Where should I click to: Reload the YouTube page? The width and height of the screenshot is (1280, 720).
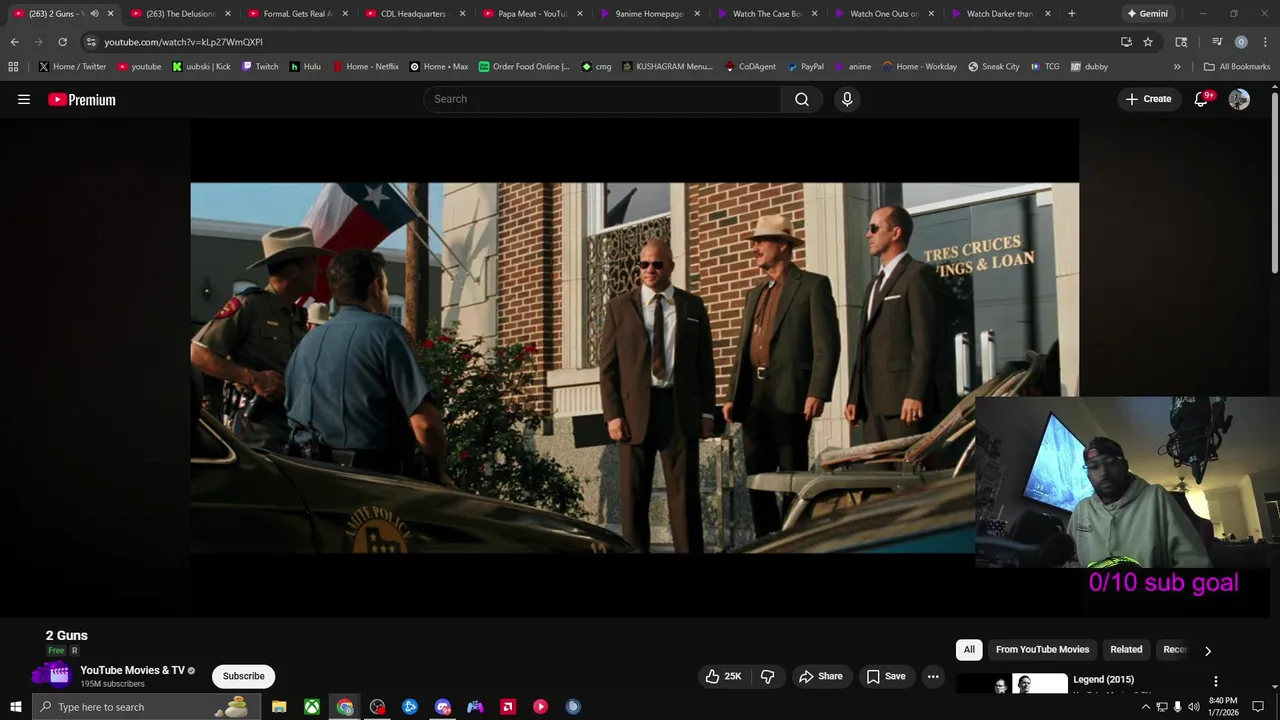pyautogui.click(x=62, y=42)
